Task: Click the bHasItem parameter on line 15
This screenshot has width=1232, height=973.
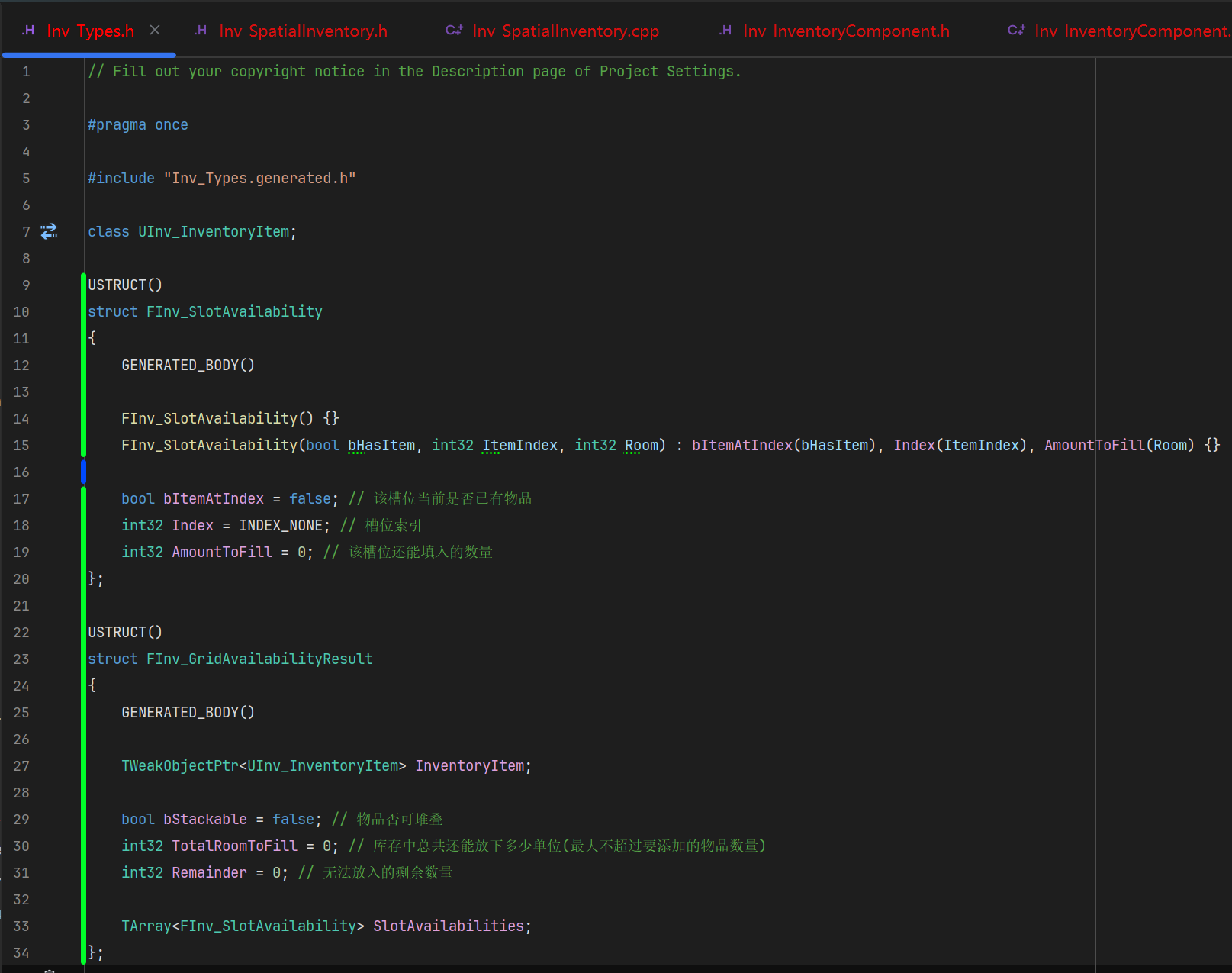Action: [381, 446]
